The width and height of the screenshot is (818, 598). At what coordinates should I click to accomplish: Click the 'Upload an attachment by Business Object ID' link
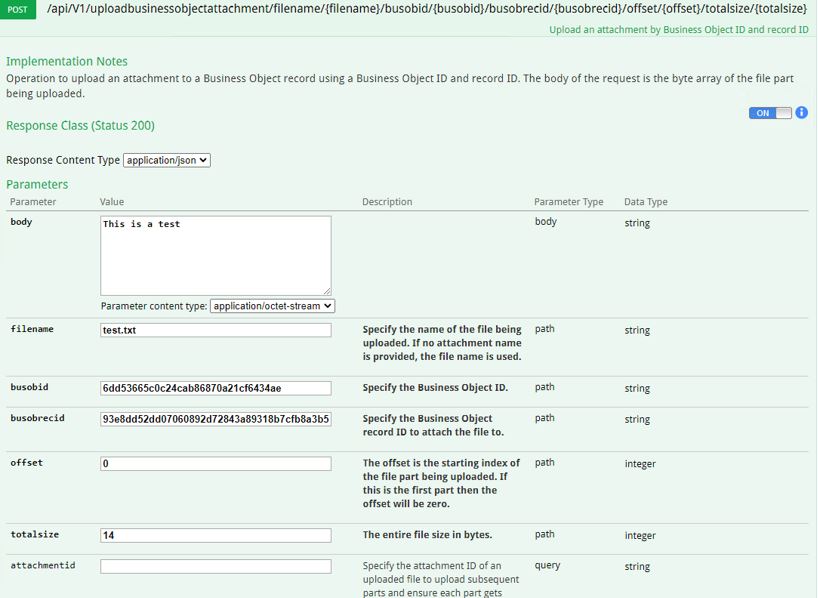676,29
